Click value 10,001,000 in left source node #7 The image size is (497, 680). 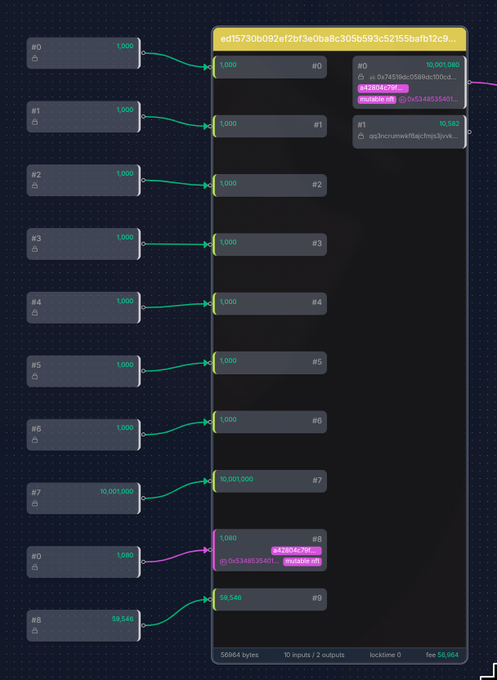pyautogui.click(x=117, y=491)
